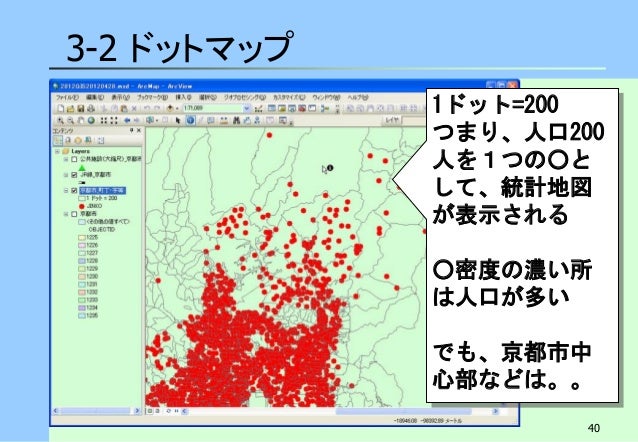Create a new map document icon
The image size is (638, 442).
point(61,109)
